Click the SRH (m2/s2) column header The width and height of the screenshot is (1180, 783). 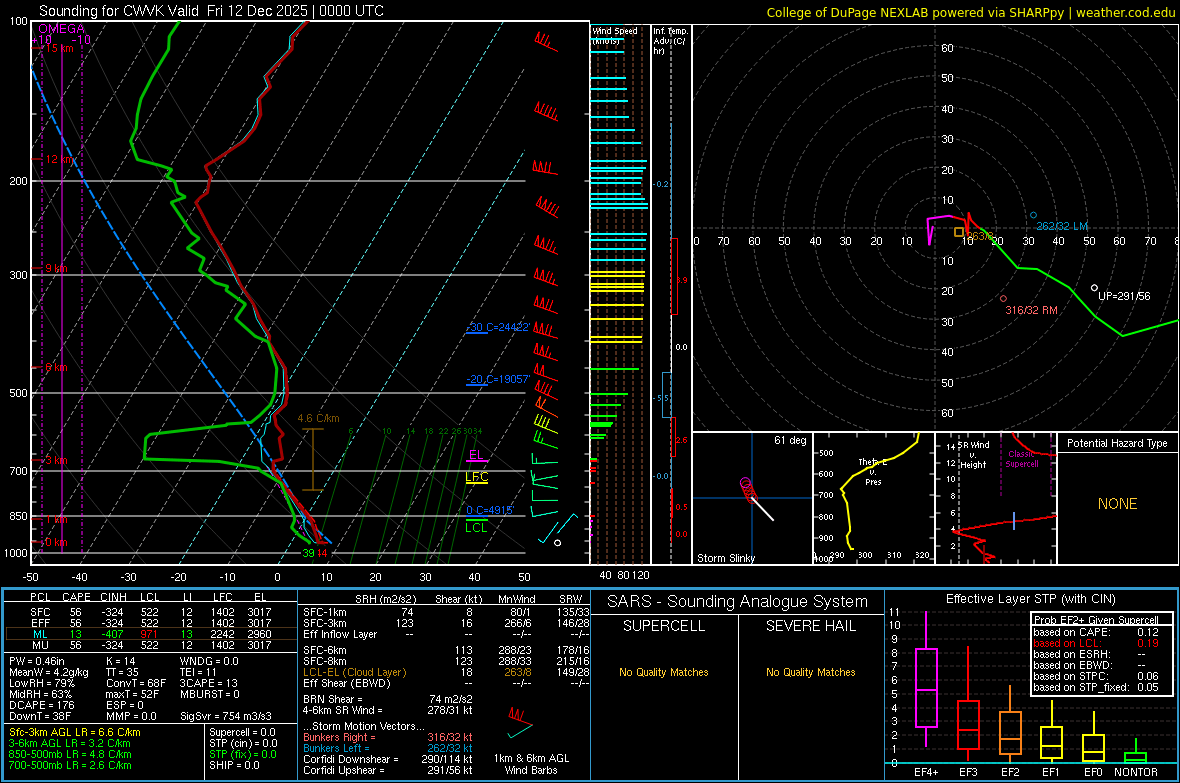coord(385,599)
